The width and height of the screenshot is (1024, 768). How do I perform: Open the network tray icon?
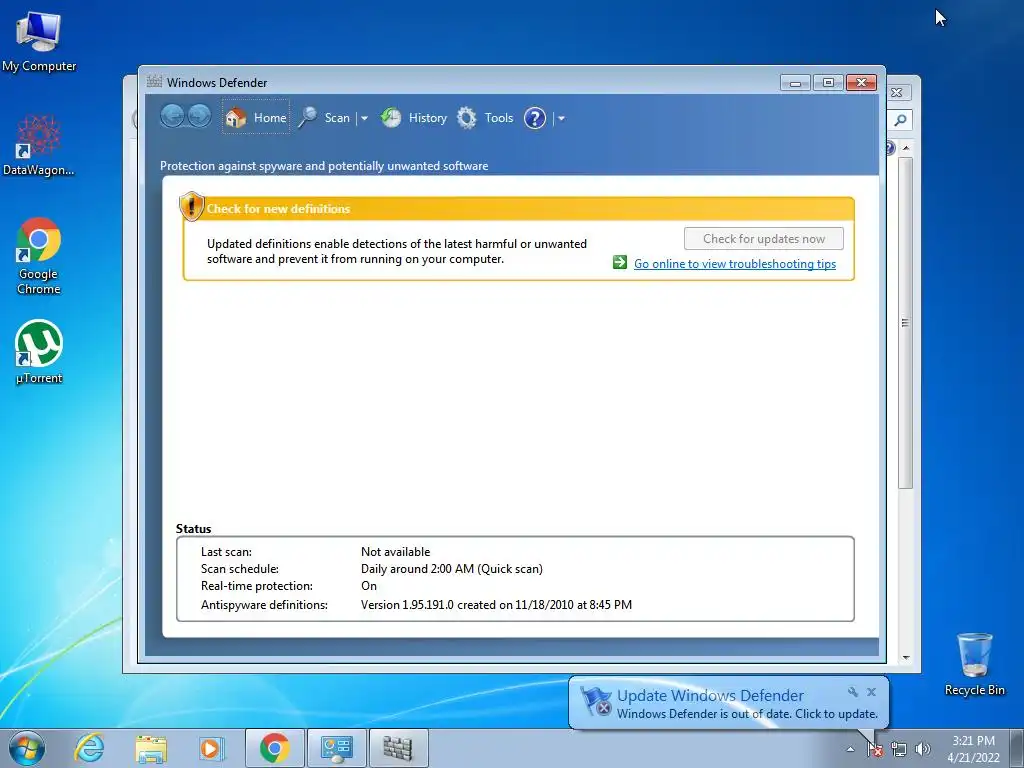[x=899, y=749]
